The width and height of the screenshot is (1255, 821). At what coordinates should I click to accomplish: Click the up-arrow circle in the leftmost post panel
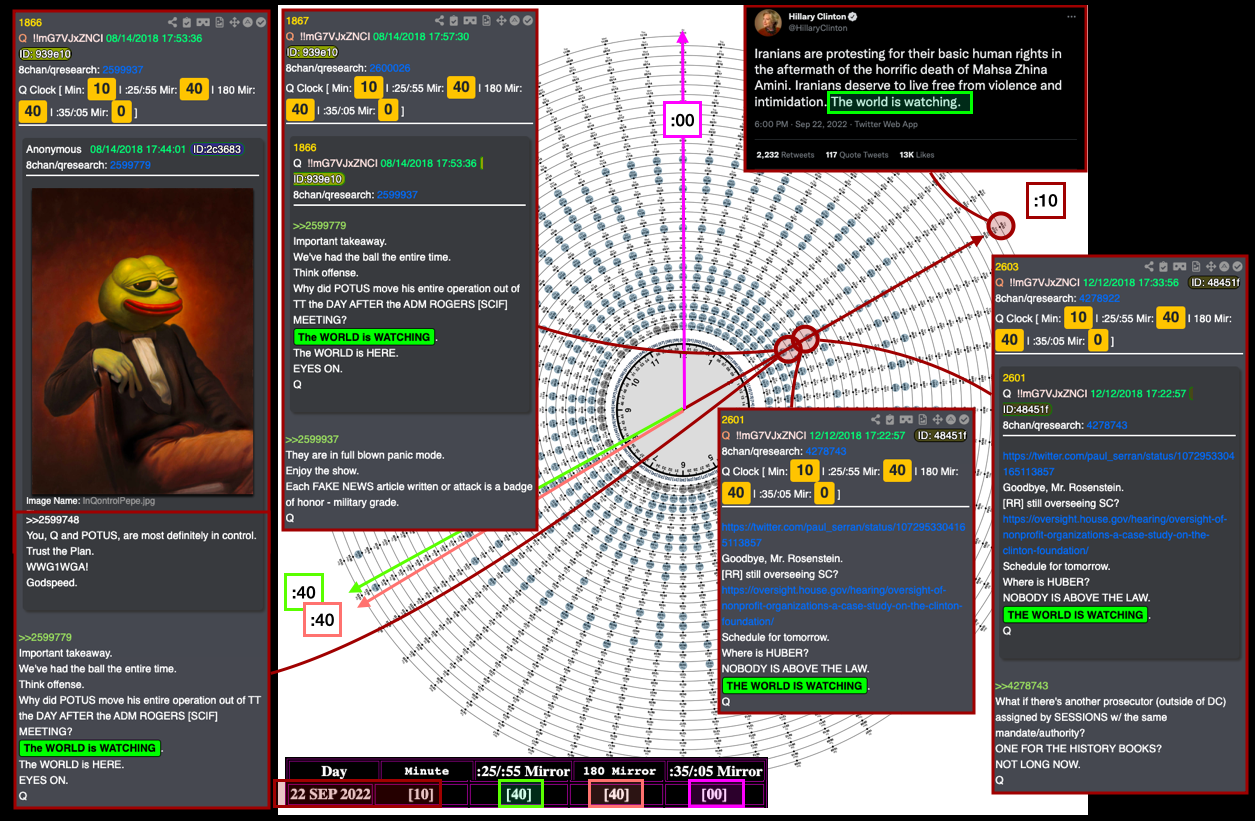[248, 21]
